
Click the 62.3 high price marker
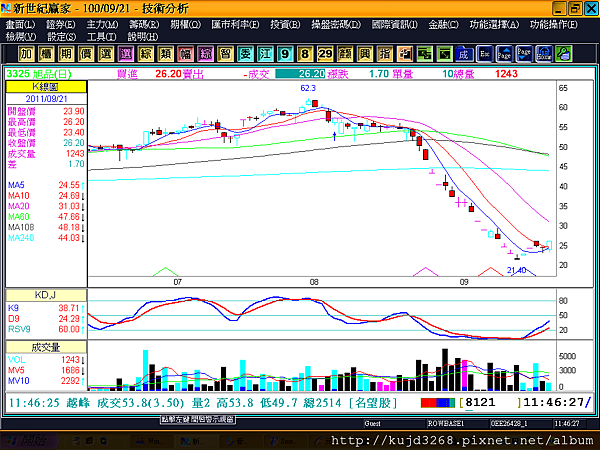(x=308, y=88)
